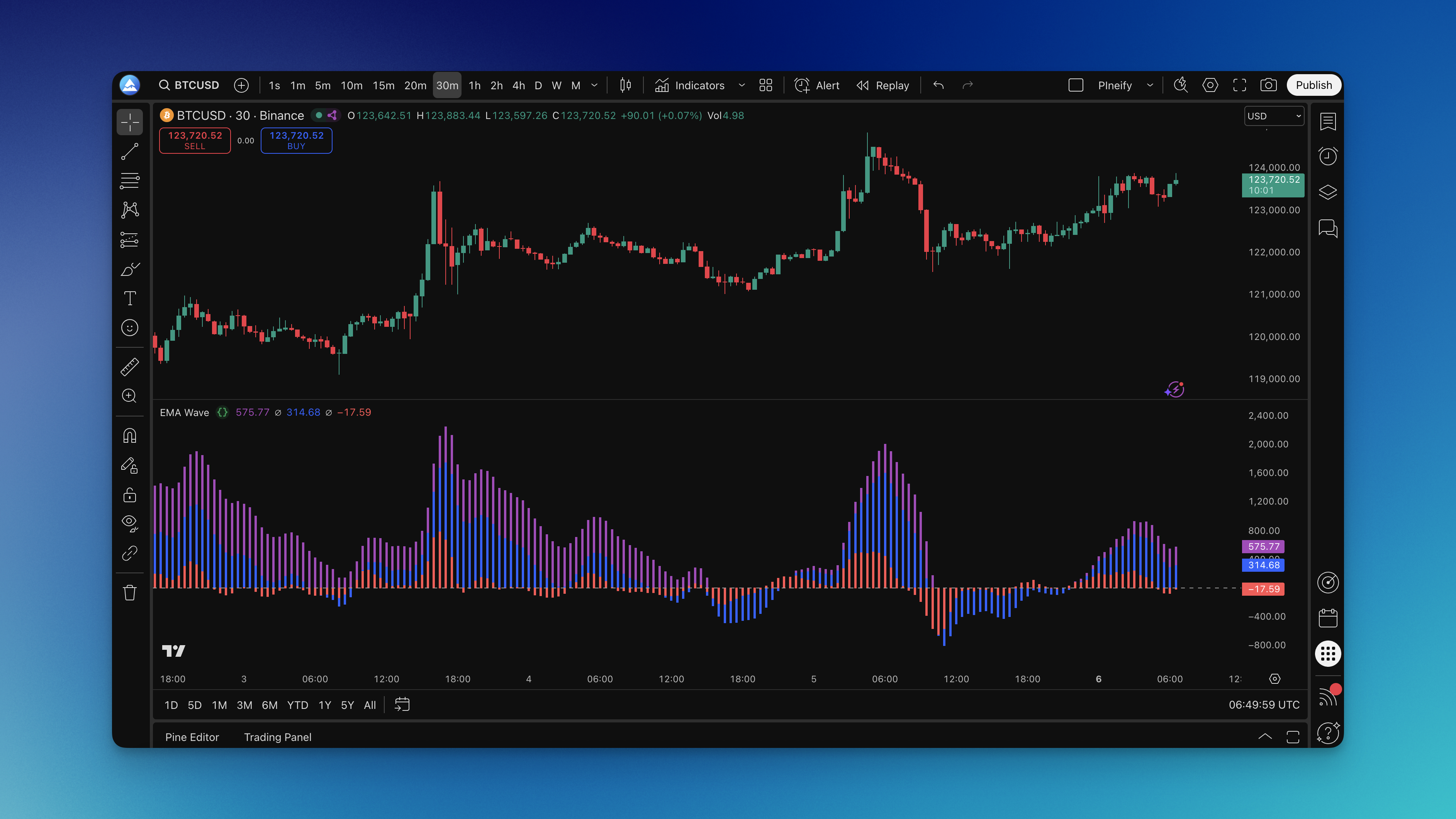Click the trash remove drawings icon
This screenshot has height=819, width=1456.
click(129, 592)
